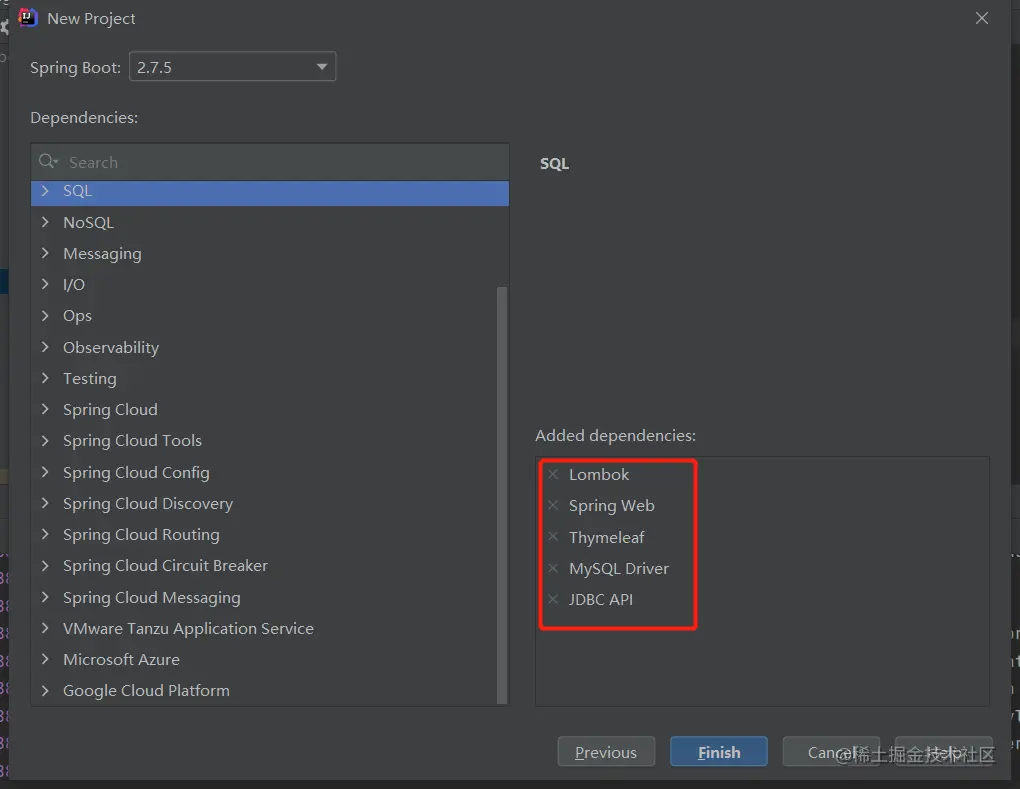Select the Google Cloud Platform label
This screenshot has height=789, width=1020.
tap(146, 691)
